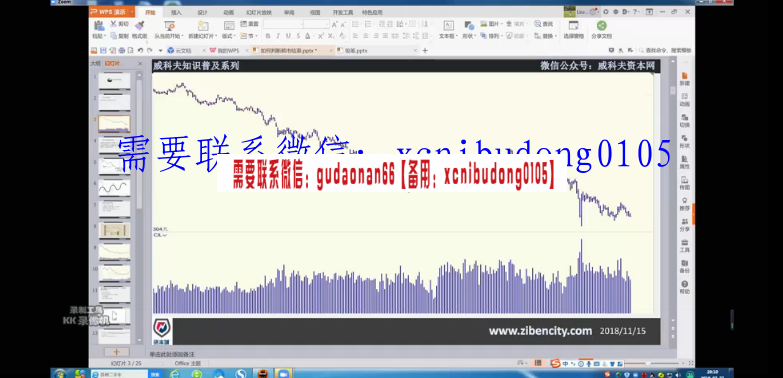This screenshot has height=378, width=783.
Task: Open Properties in right sidebar
Action: 685,162
